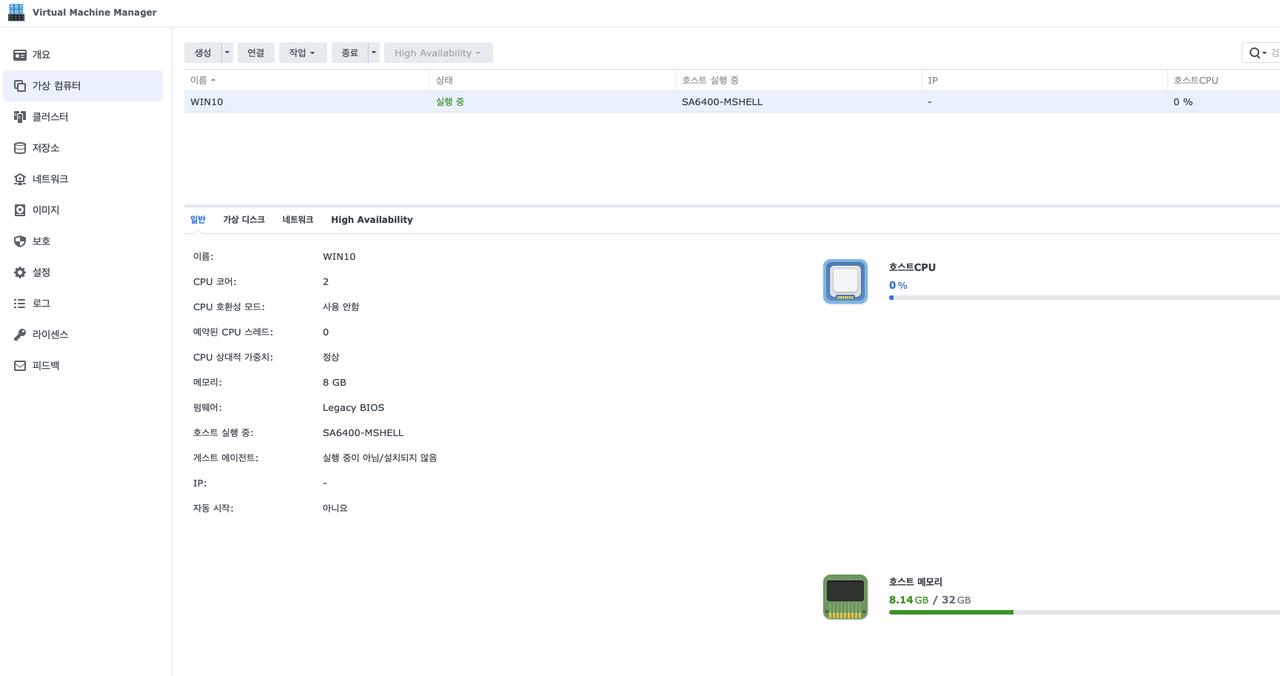Expand the 종료 shutdown dropdown arrow

[x=374, y=53]
